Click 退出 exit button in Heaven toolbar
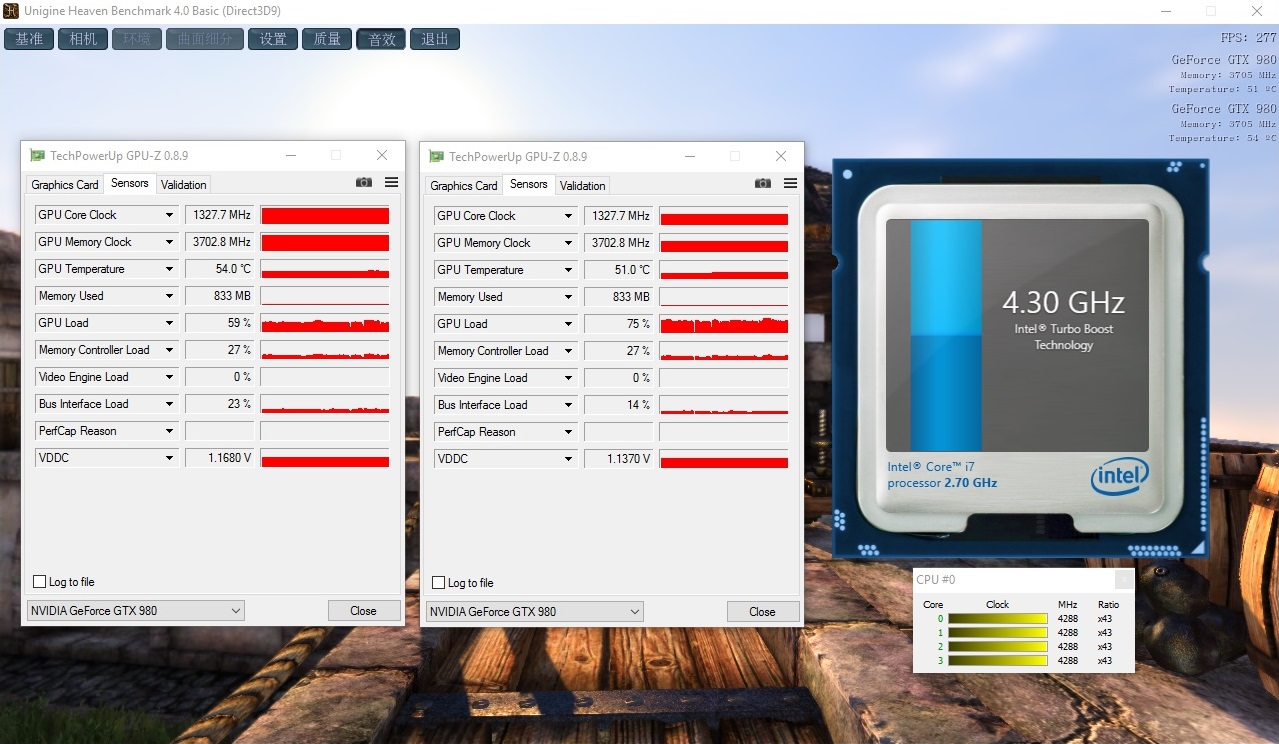 (x=435, y=39)
